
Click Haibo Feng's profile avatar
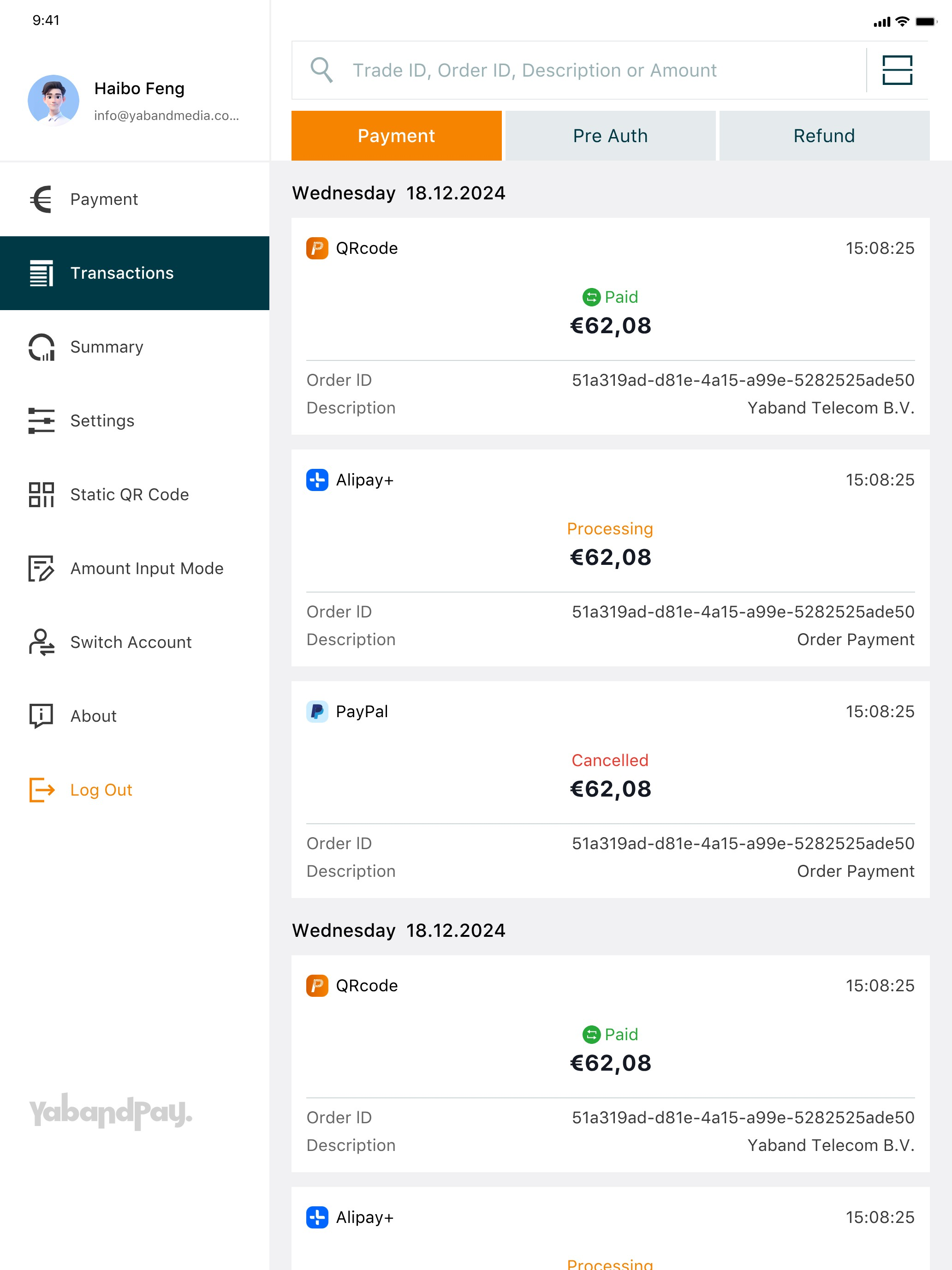54,100
